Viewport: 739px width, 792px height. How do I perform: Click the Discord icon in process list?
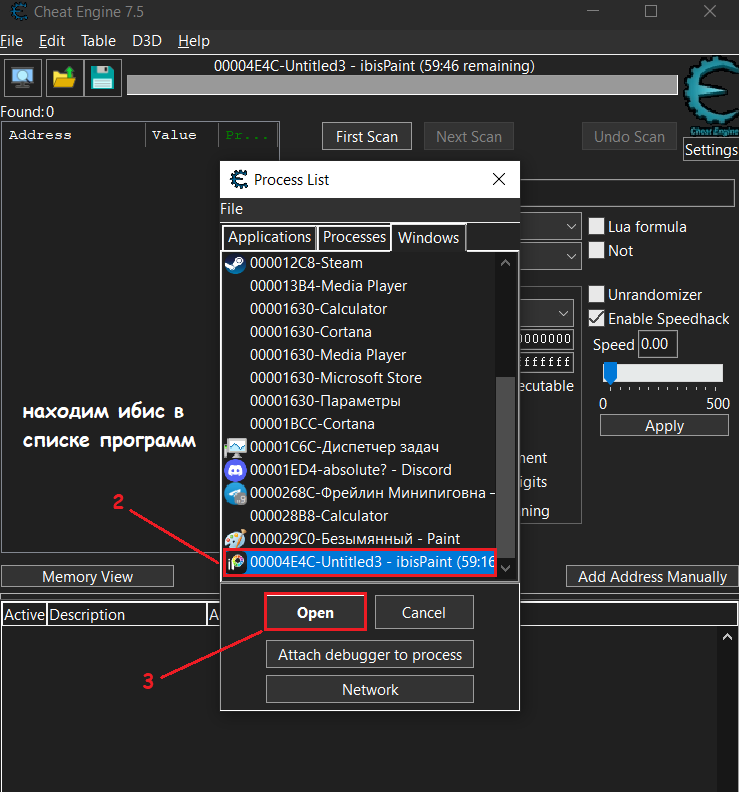[x=235, y=470]
